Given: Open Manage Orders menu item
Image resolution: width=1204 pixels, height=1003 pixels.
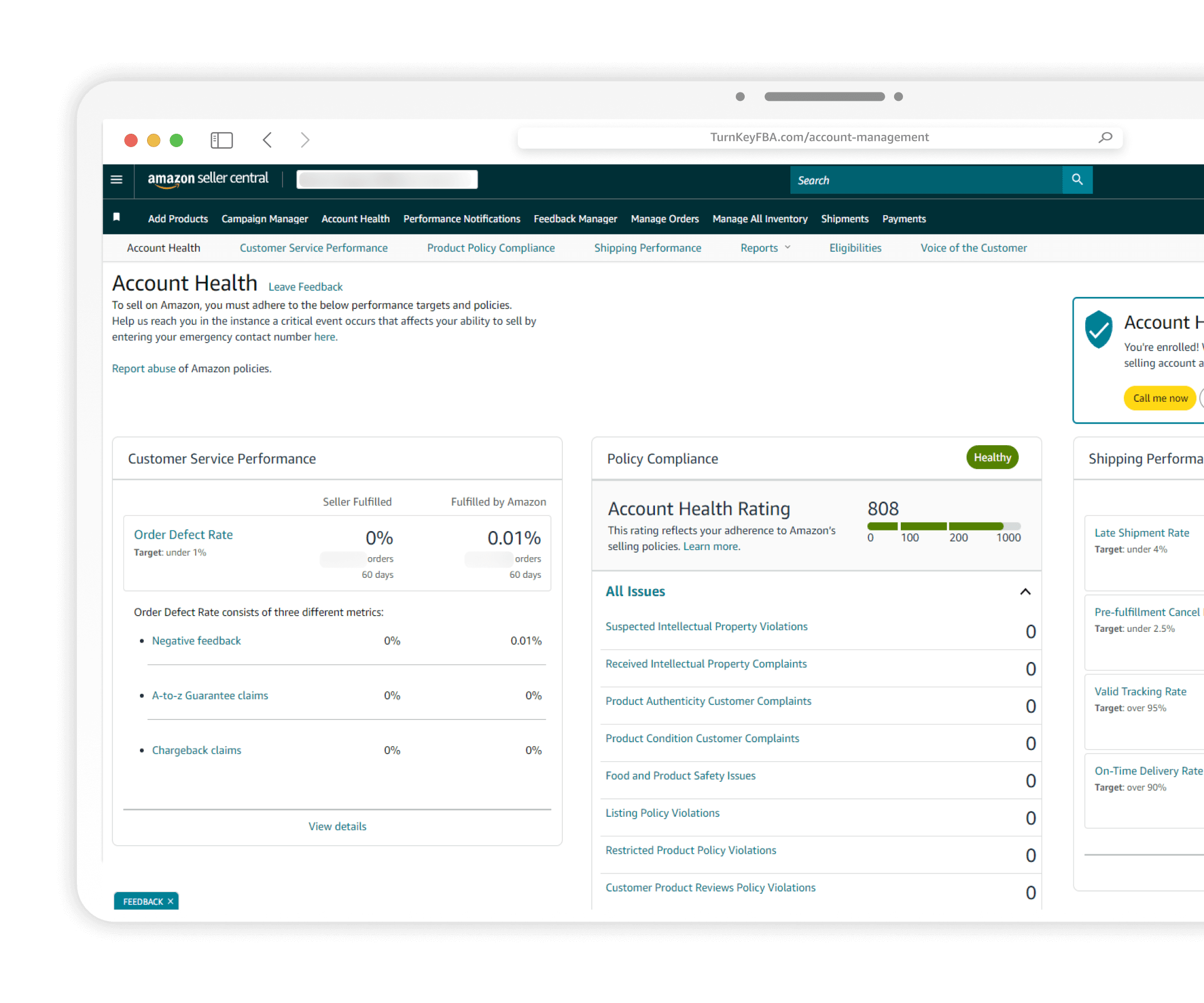Looking at the screenshot, I should click(664, 219).
